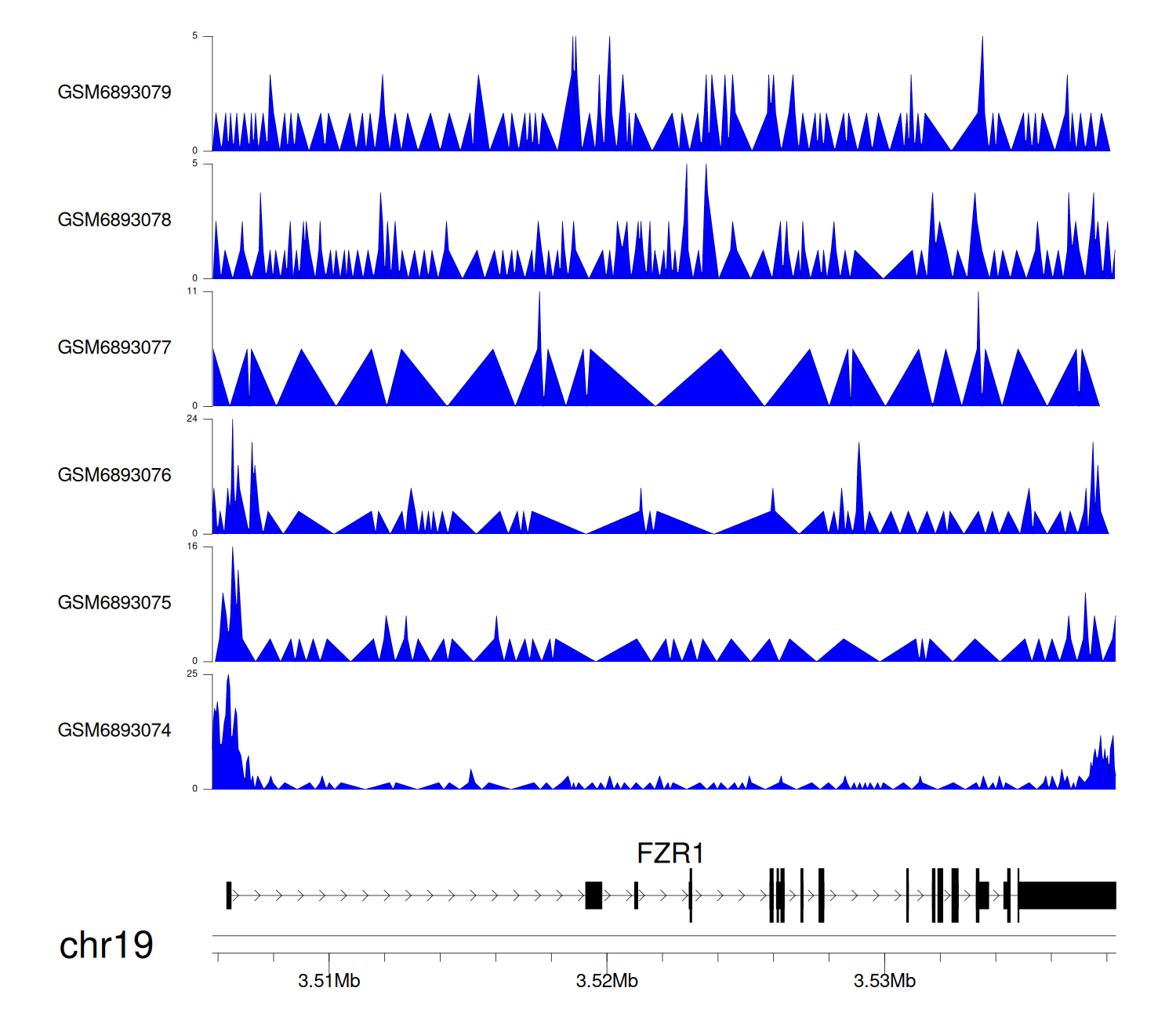Click the y-axis maximum value 25
Screen dimensions: 1176x1035
pos(192,674)
